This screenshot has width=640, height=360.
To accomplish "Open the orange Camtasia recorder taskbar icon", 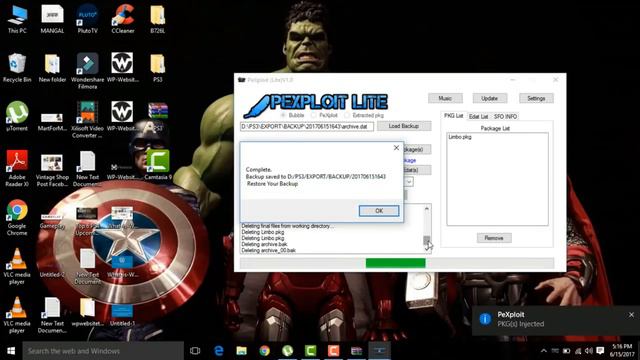I will 333,351.
